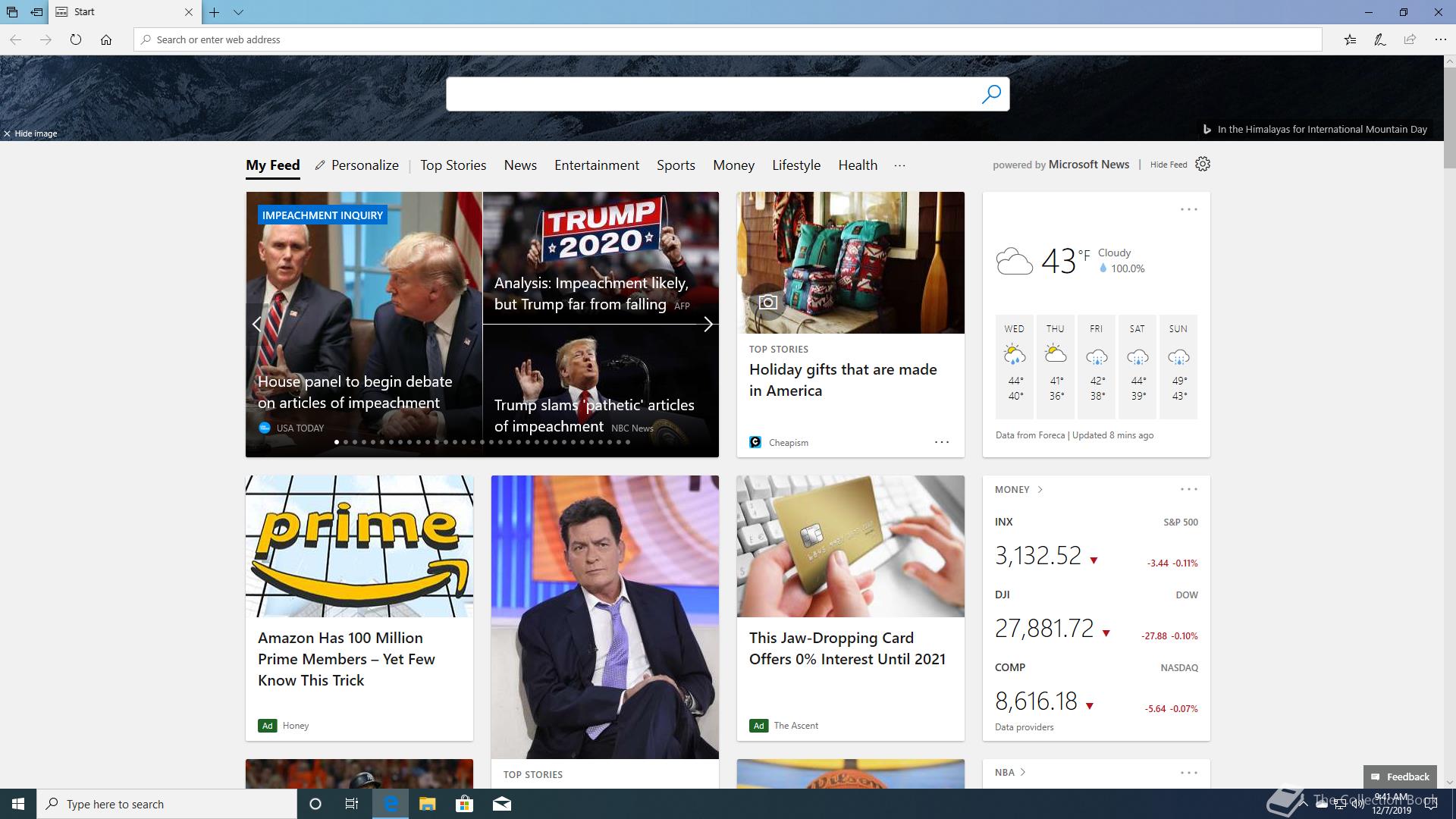Click the page vertical scrollbar thumb

tap(1449, 118)
